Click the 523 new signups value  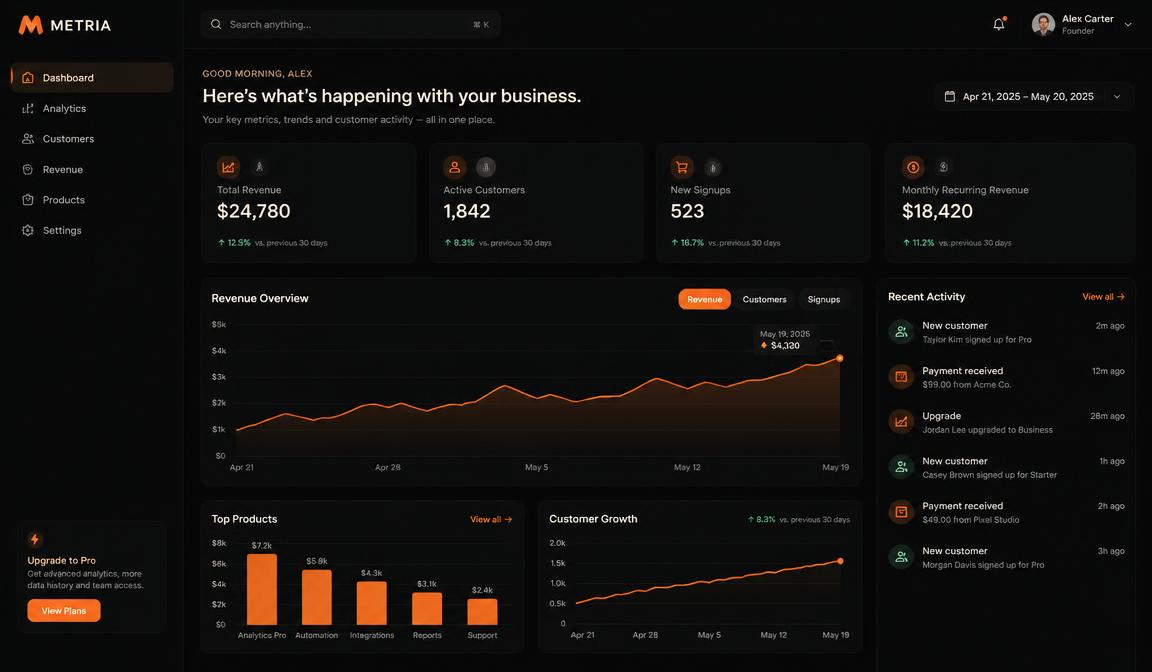[687, 212]
